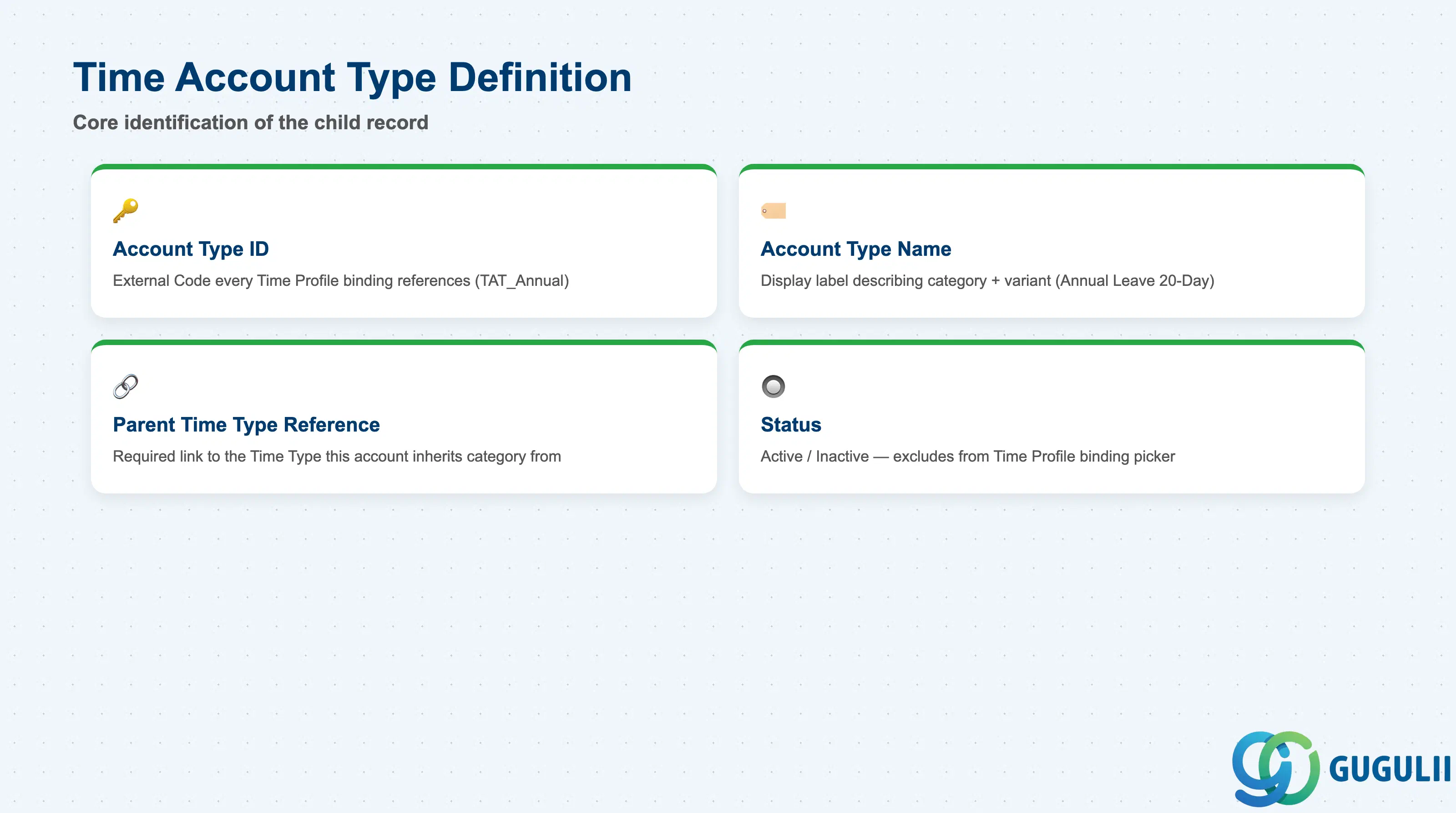The image size is (1456, 813).
Task: Click the chain link icon above Parent Time Type Reference
Action: pos(126,387)
